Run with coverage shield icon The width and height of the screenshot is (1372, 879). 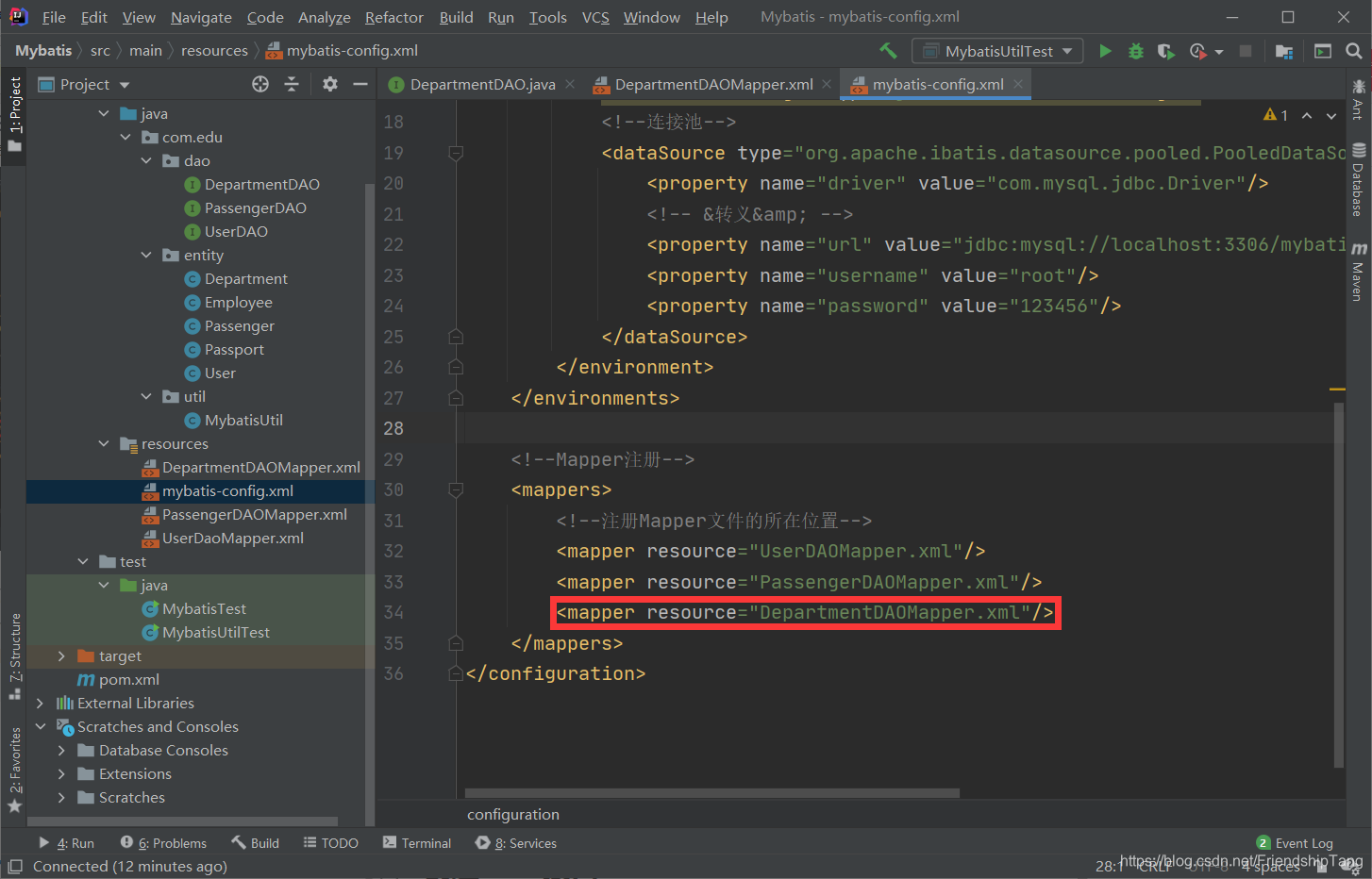point(1166,51)
